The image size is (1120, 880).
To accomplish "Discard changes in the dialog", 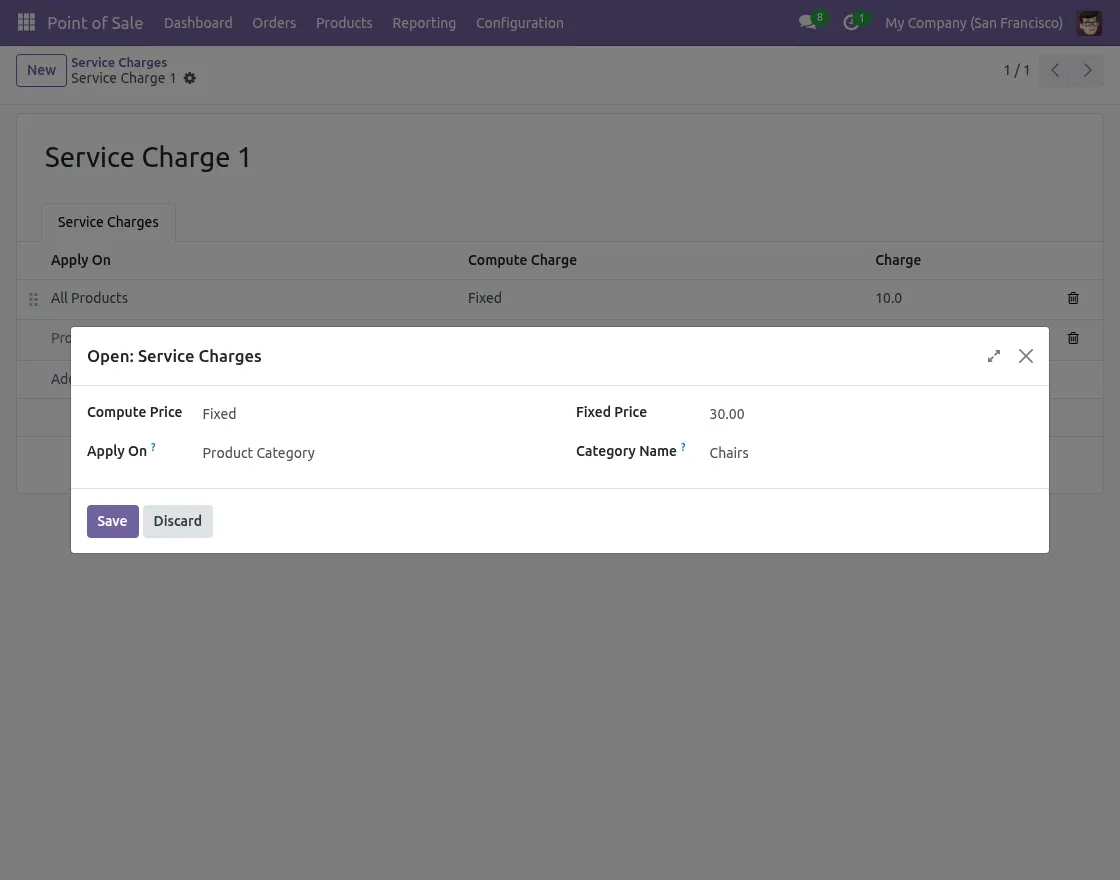I will (x=177, y=521).
